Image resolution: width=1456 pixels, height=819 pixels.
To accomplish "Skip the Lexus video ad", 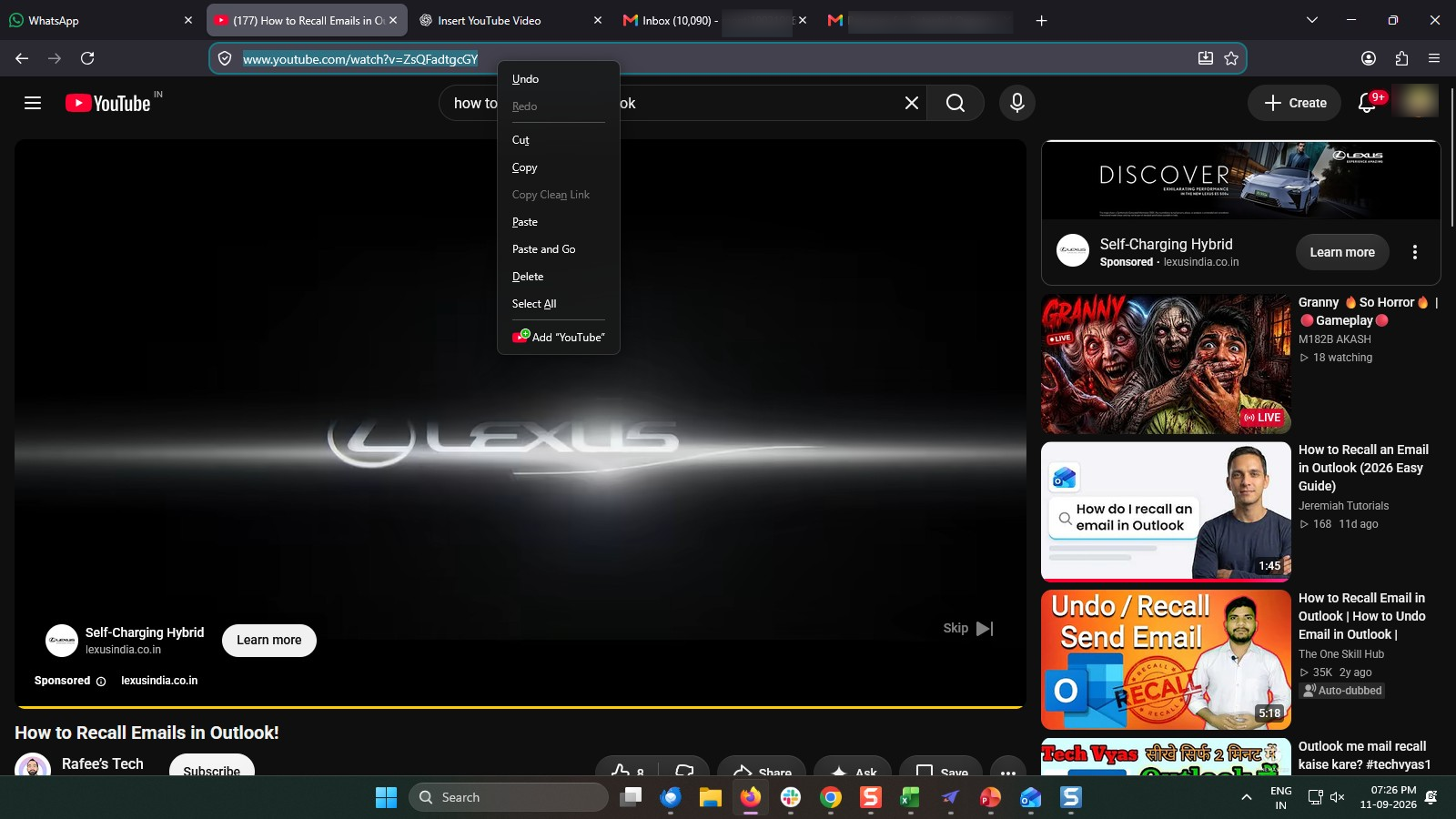I will 968,628.
